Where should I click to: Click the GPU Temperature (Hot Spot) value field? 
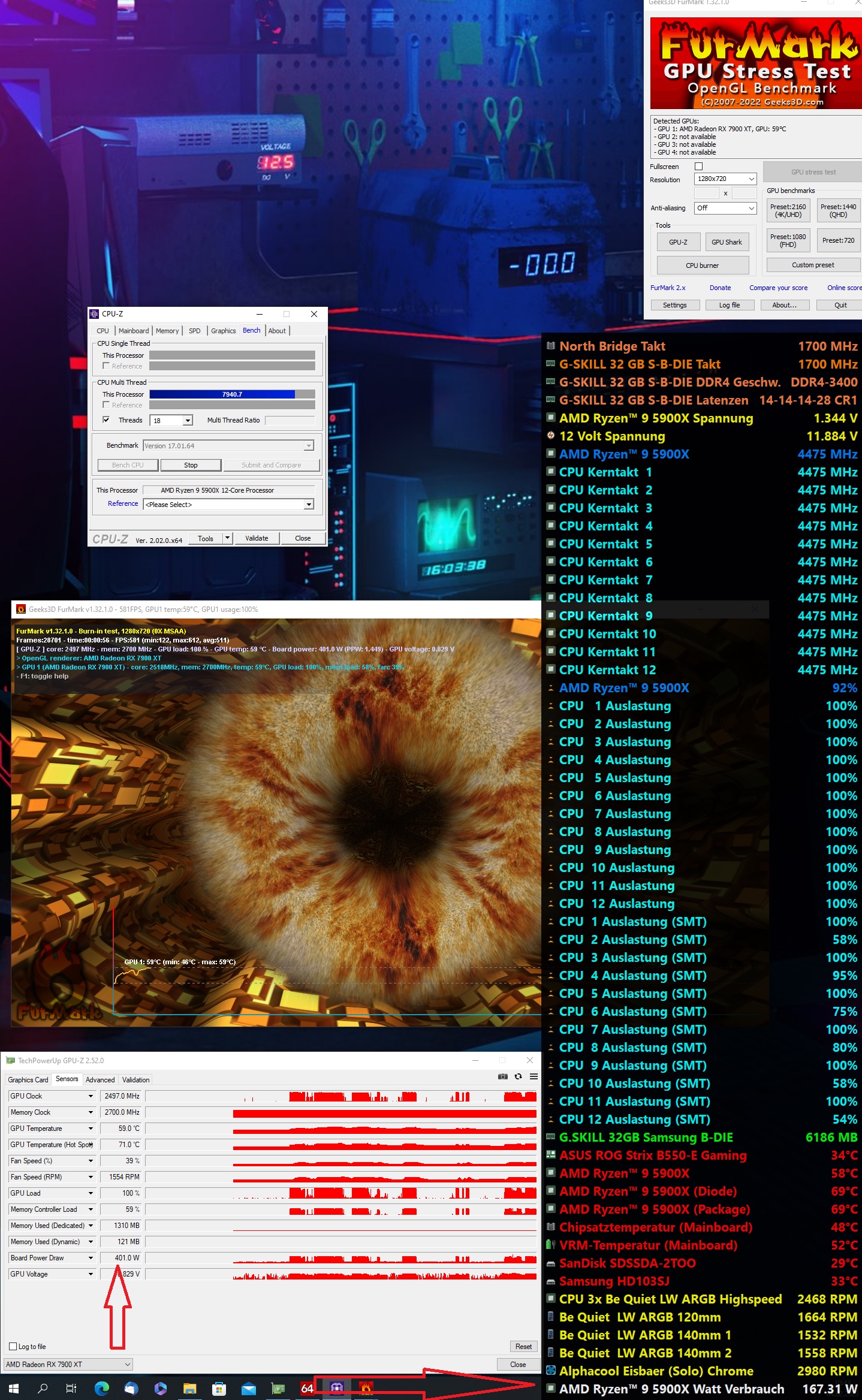pyautogui.click(x=122, y=1144)
